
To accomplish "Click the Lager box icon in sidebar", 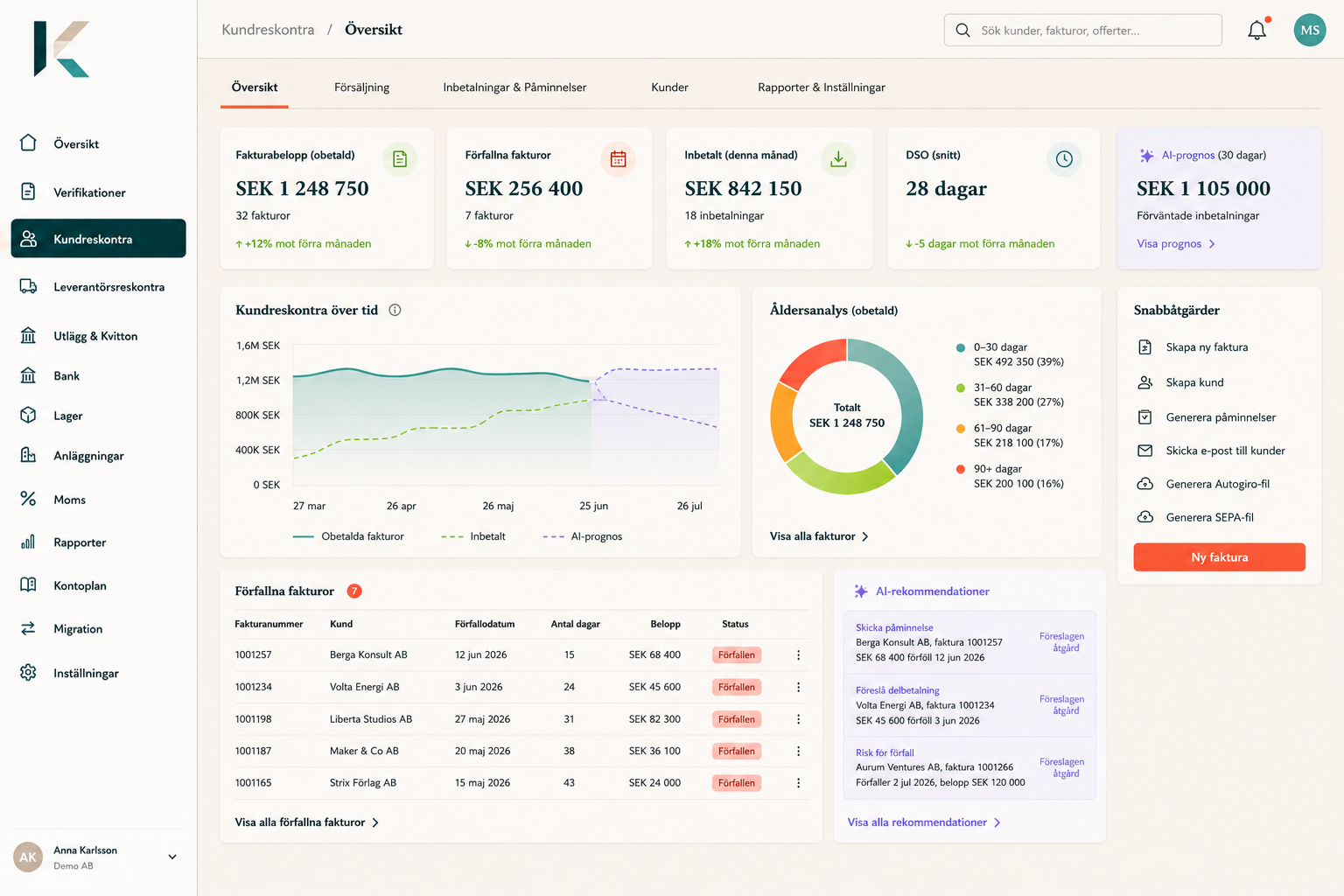I will [28, 415].
